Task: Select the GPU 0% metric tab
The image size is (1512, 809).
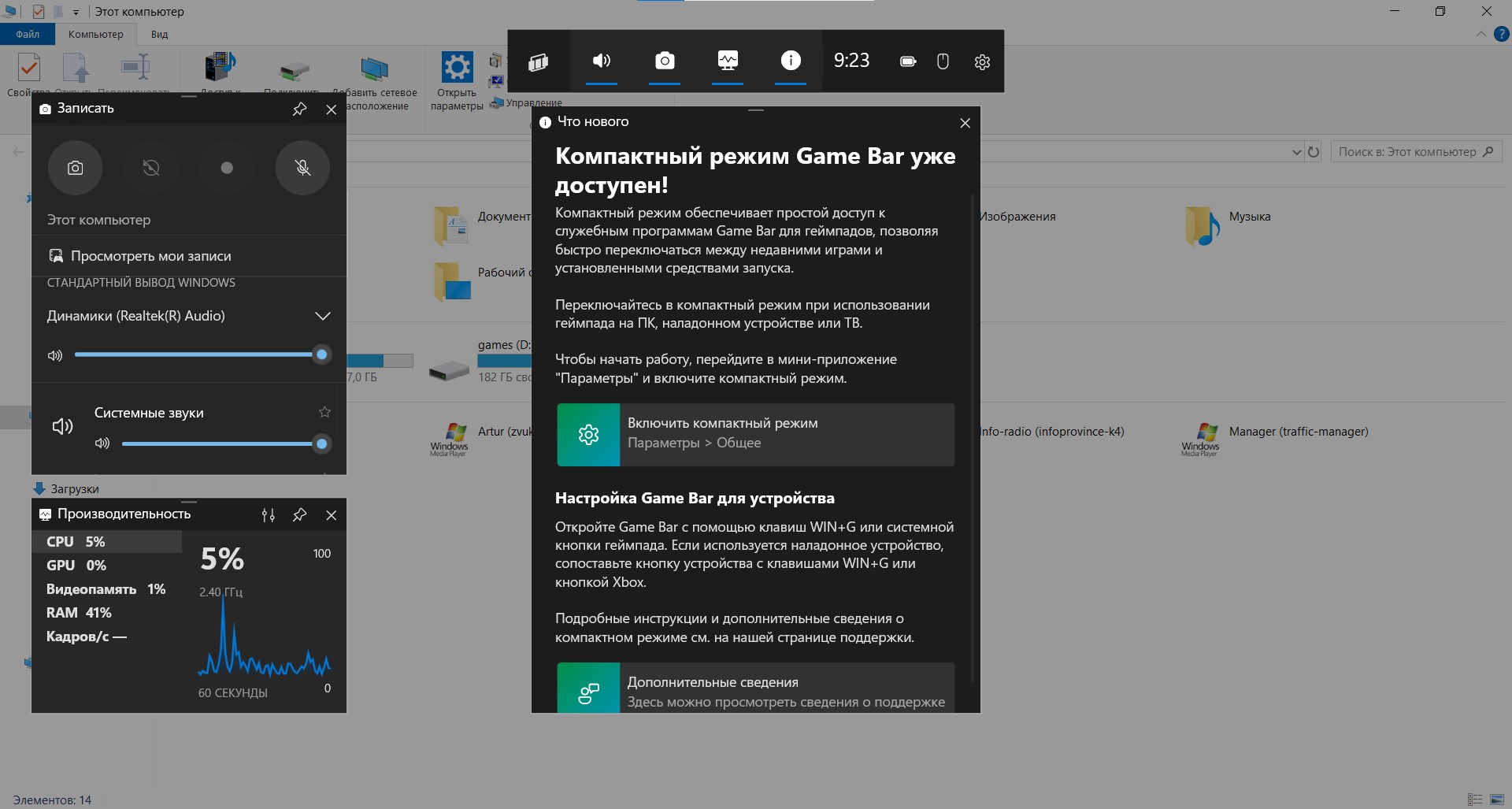Action: click(107, 566)
